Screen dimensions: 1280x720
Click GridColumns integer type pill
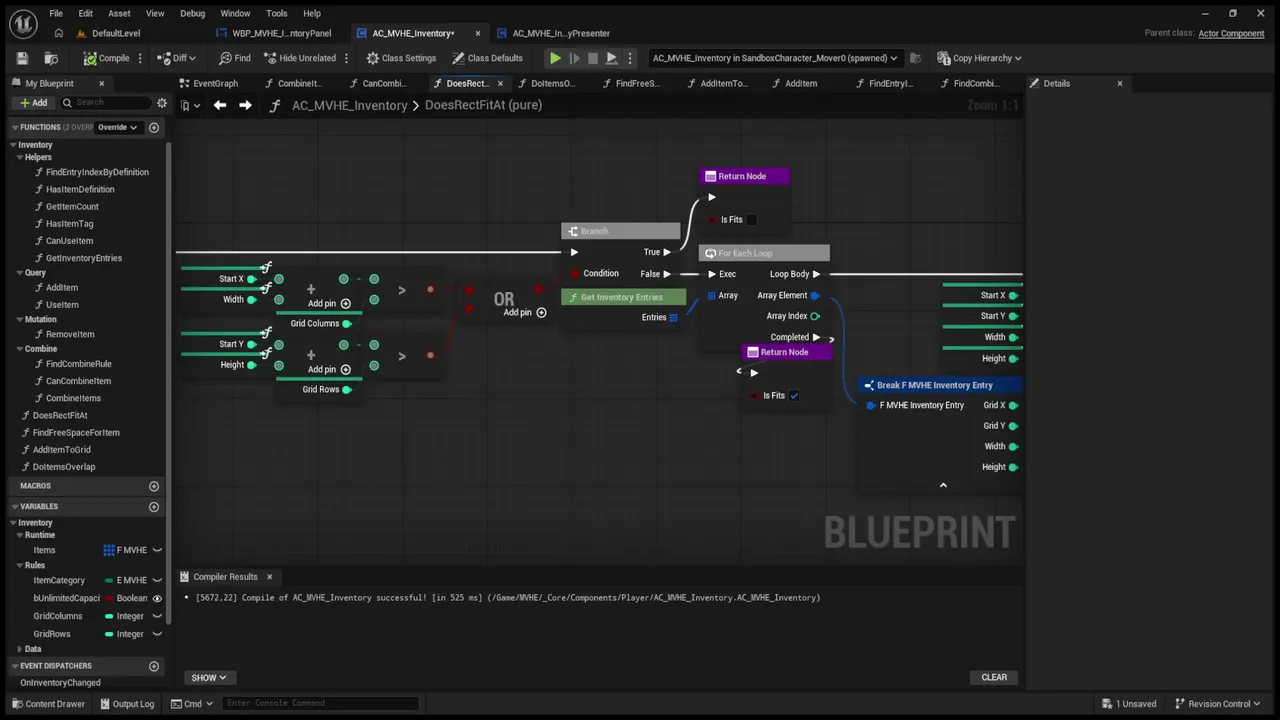pos(109,616)
